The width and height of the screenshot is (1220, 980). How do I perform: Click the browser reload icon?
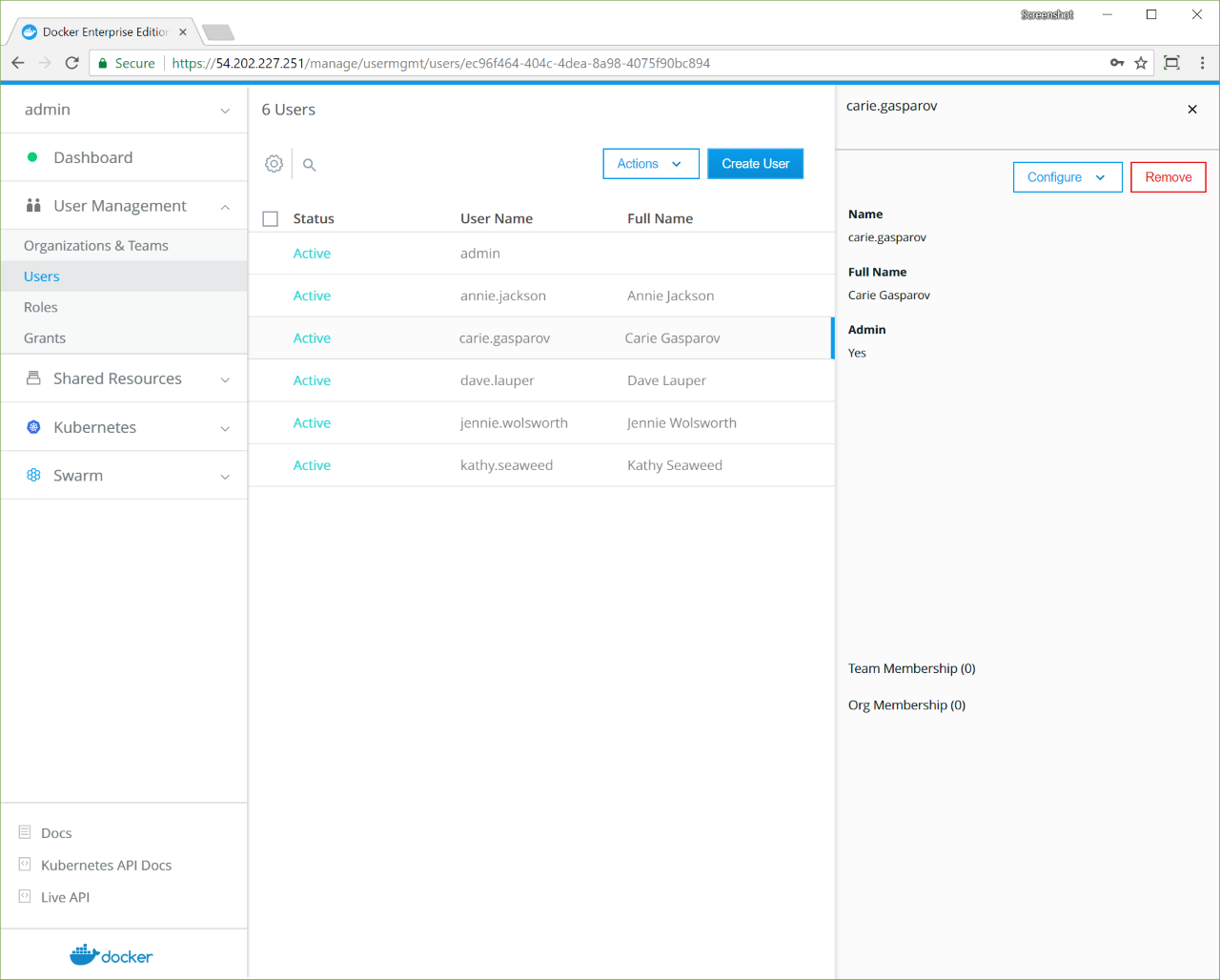tap(71, 63)
